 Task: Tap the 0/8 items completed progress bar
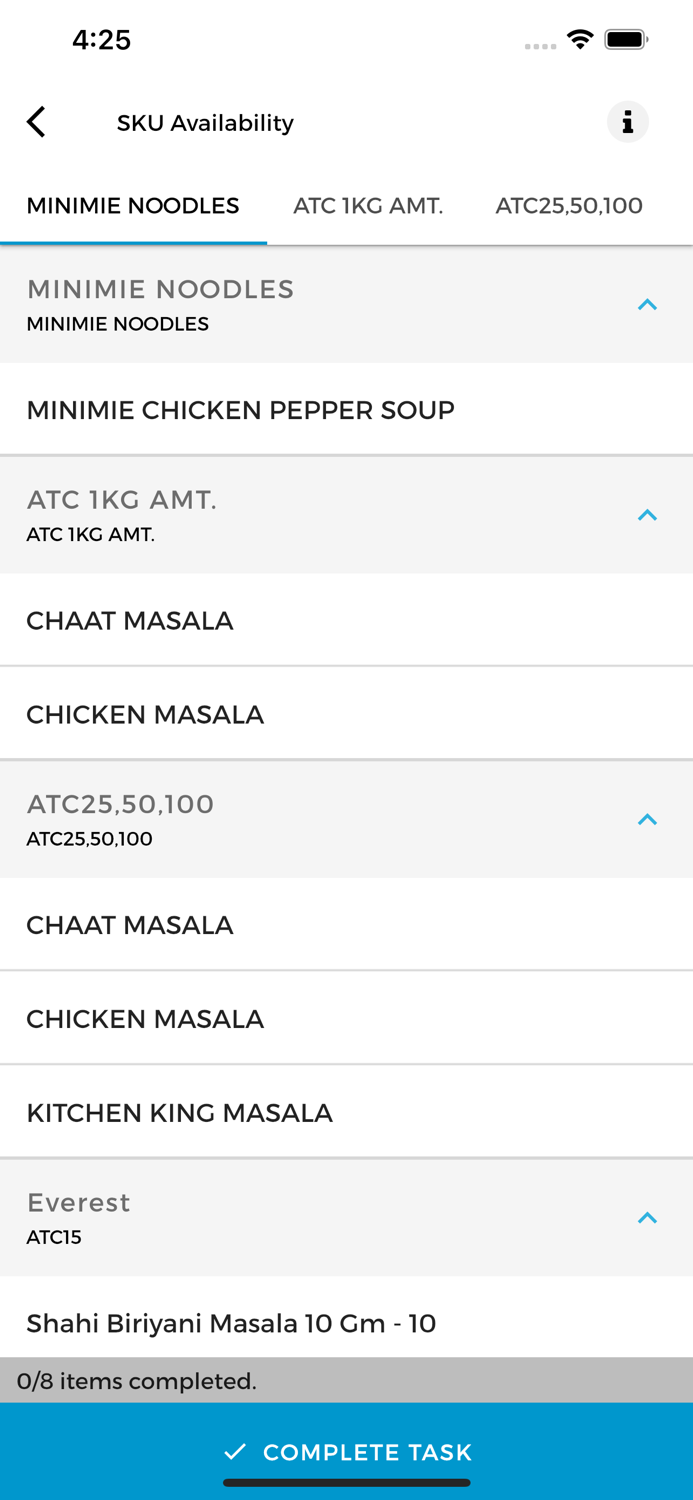[346, 1381]
